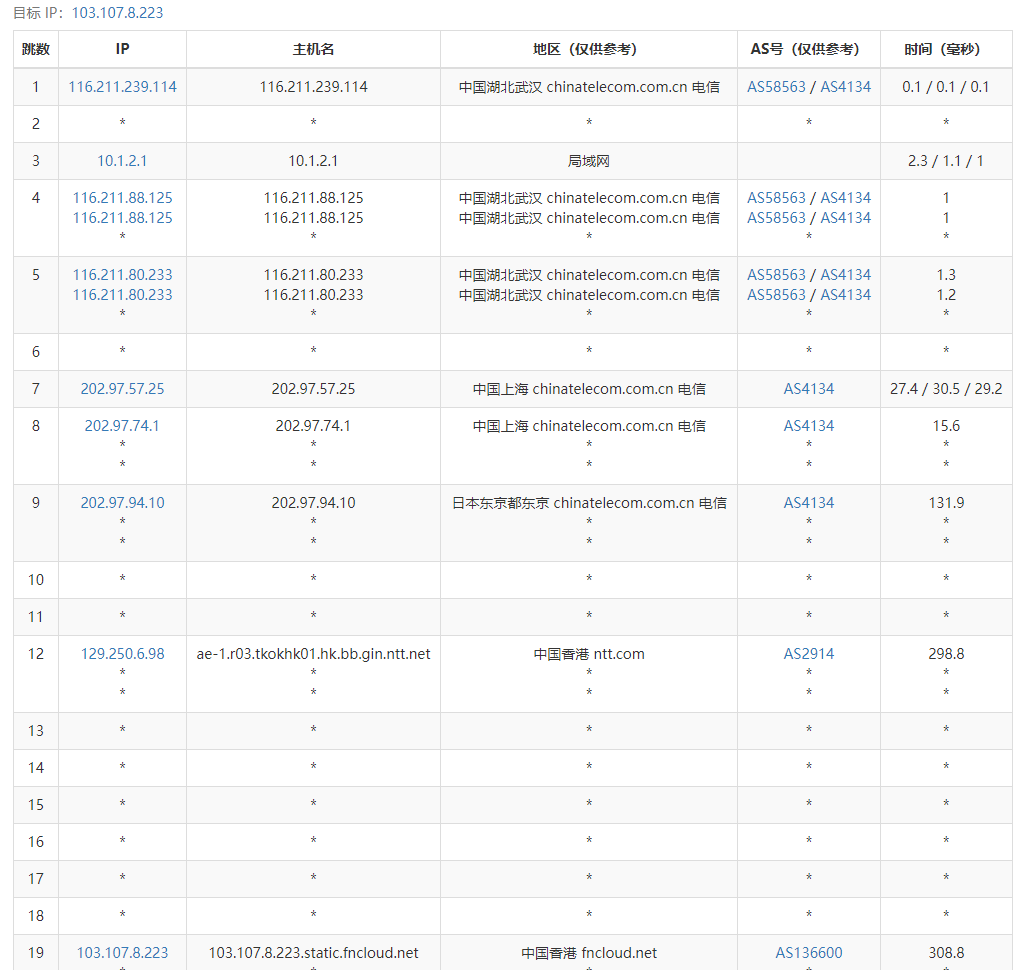Image resolution: width=1020 pixels, height=970 pixels.
Task: Open the 202.97.74.1 IP link in hop 8
Action: tap(122, 425)
